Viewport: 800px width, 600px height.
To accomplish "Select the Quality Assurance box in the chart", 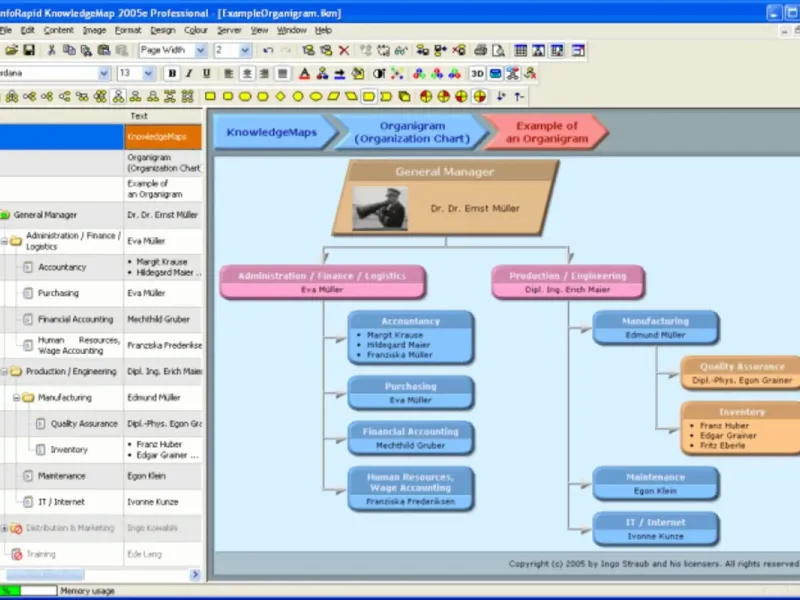I will coord(741,373).
